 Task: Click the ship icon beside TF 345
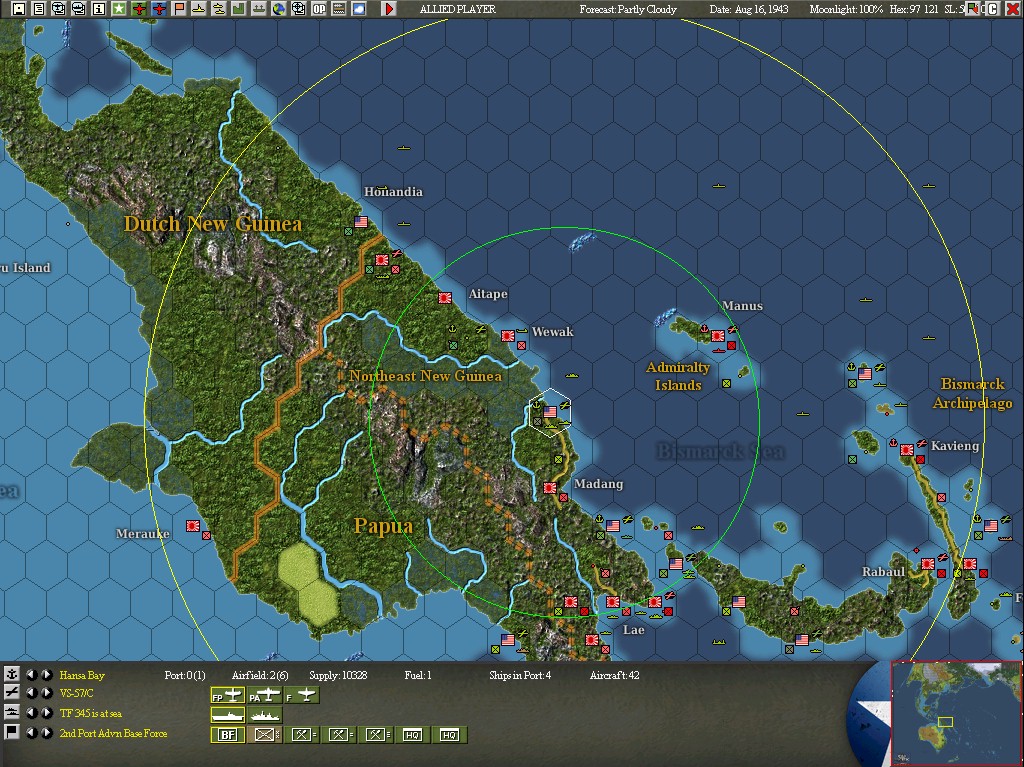pyautogui.click(x=12, y=712)
